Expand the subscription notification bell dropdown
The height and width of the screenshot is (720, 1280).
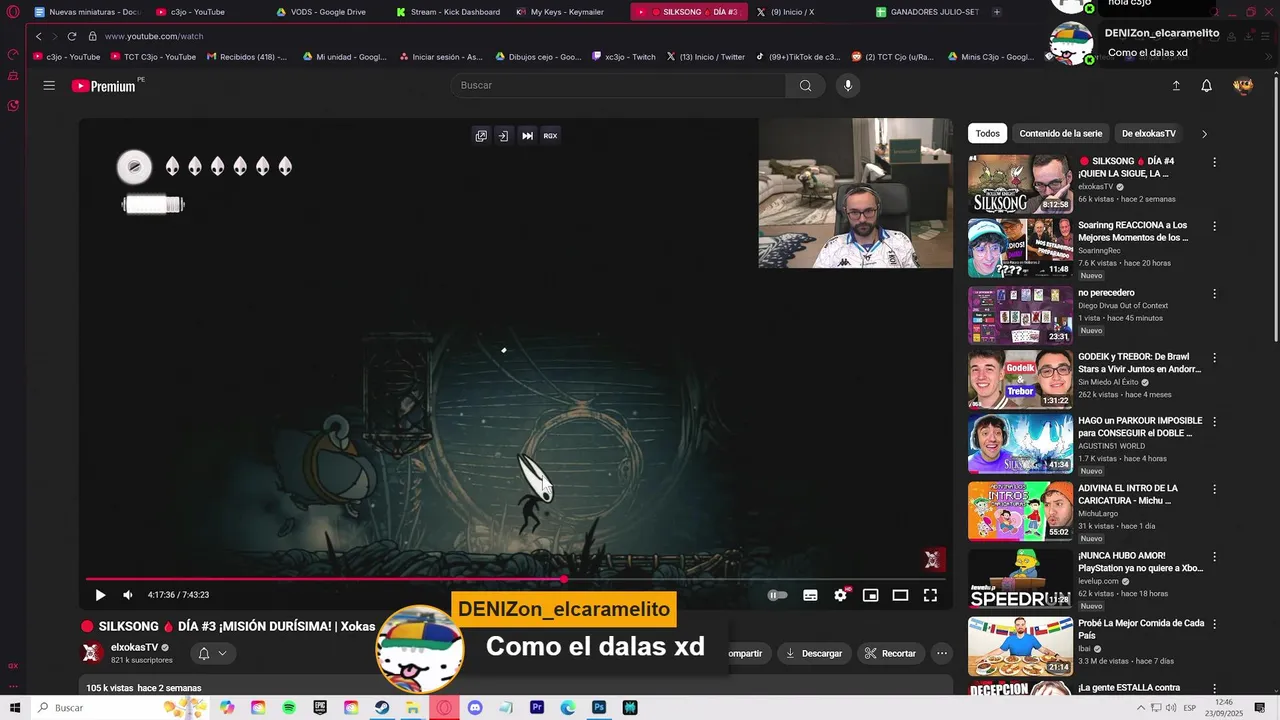point(212,653)
